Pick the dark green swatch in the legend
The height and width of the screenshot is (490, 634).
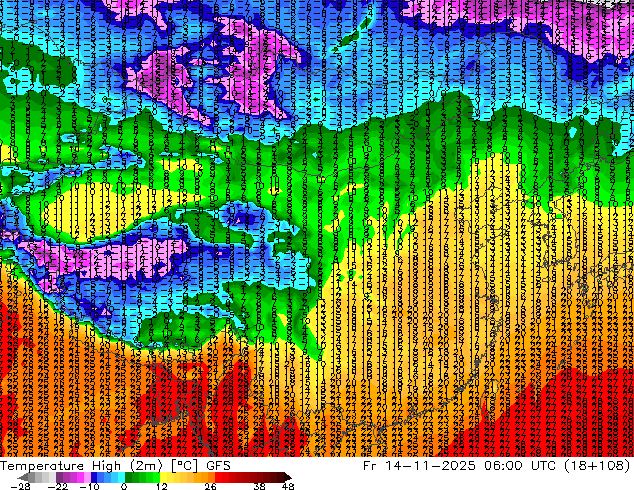(x=129, y=477)
